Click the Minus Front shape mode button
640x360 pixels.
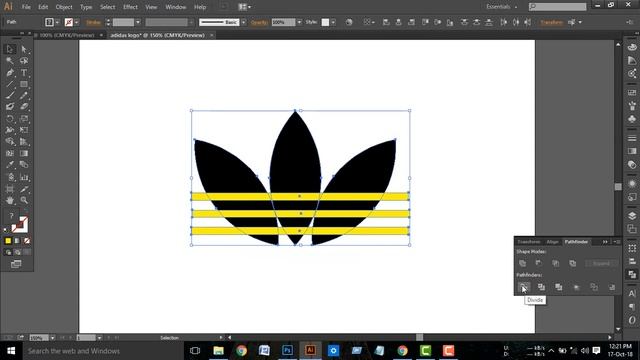539,263
